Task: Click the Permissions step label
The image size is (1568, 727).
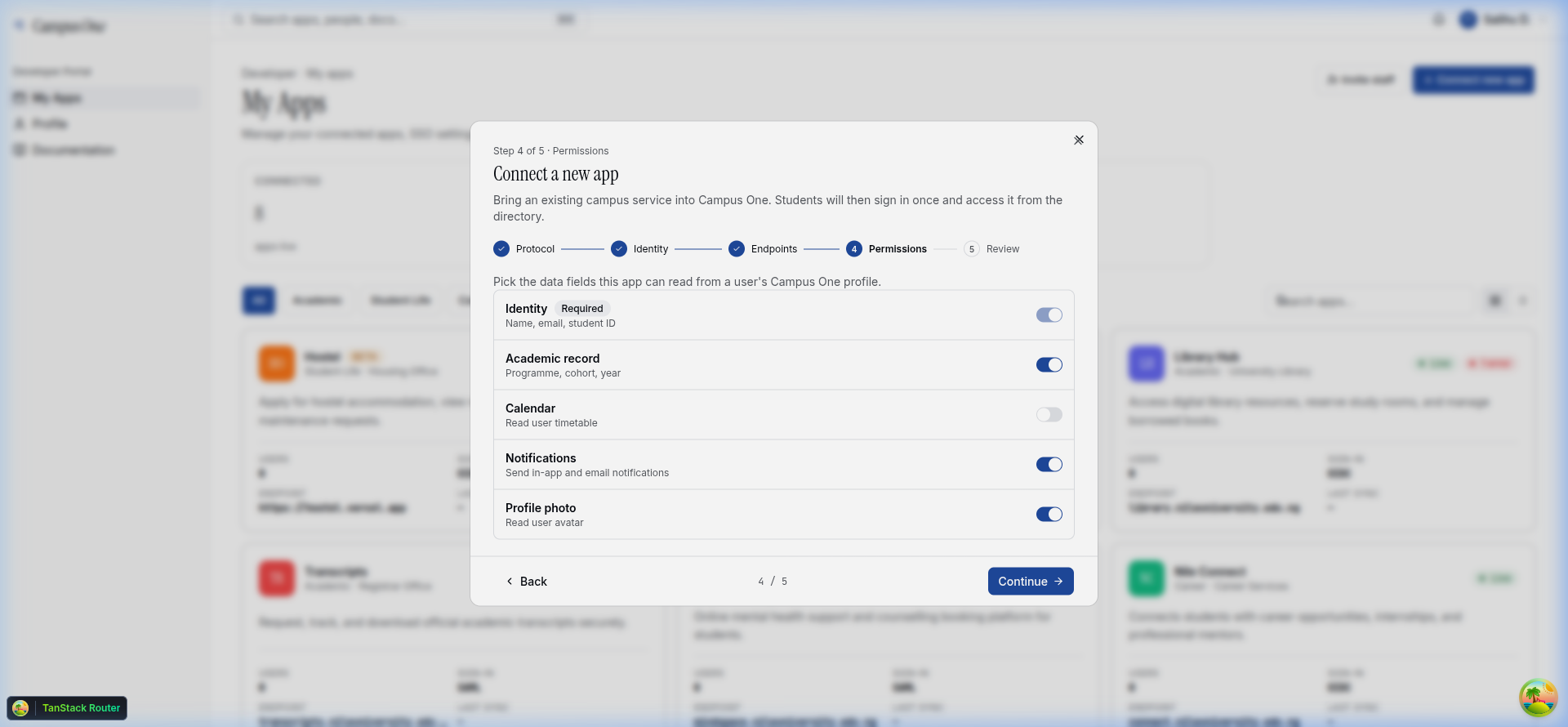Action: coord(898,249)
